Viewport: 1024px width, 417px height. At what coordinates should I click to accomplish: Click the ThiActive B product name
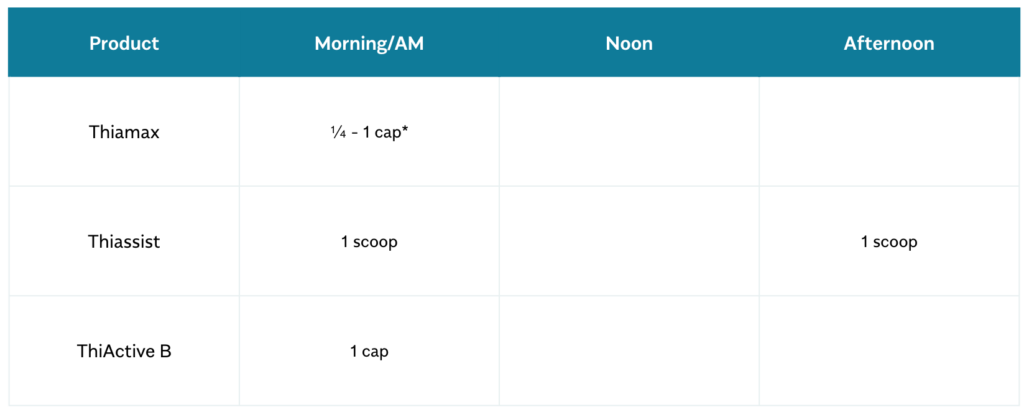click(x=124, y=352)
